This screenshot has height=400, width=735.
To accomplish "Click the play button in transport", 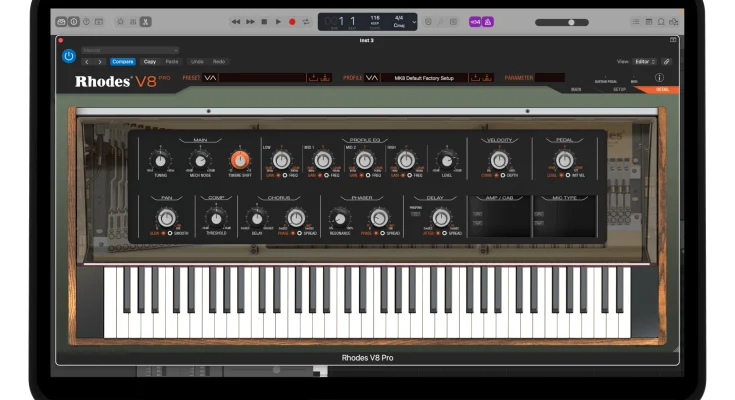I will coord(278,21).
